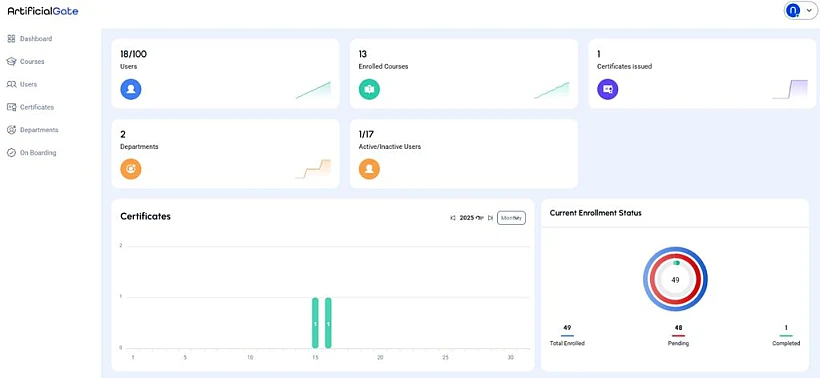
Task: Click the Active/Inactive Users orange icon
Action: point(369,169)
